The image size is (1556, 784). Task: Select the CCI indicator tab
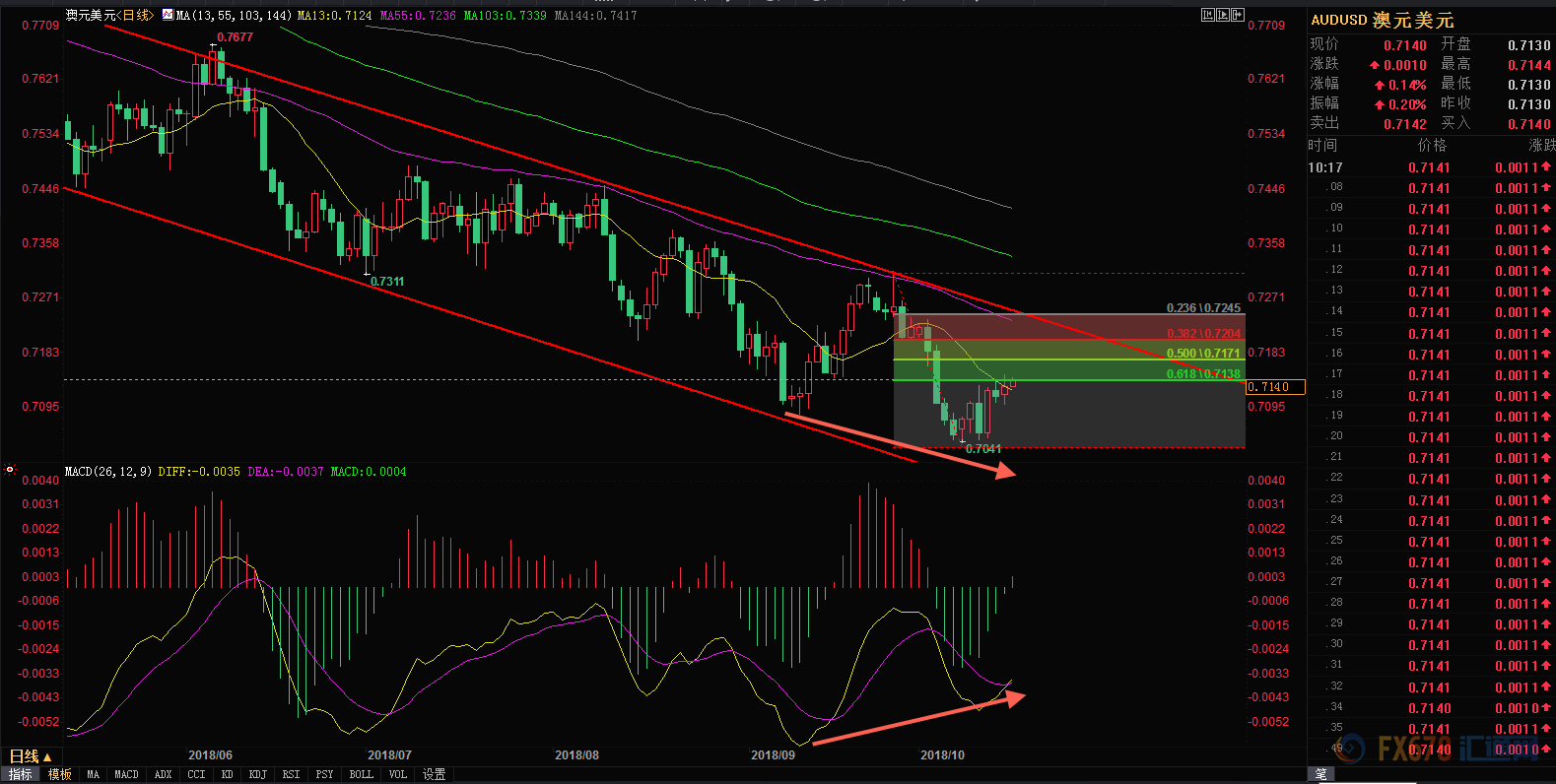[196, 774]
